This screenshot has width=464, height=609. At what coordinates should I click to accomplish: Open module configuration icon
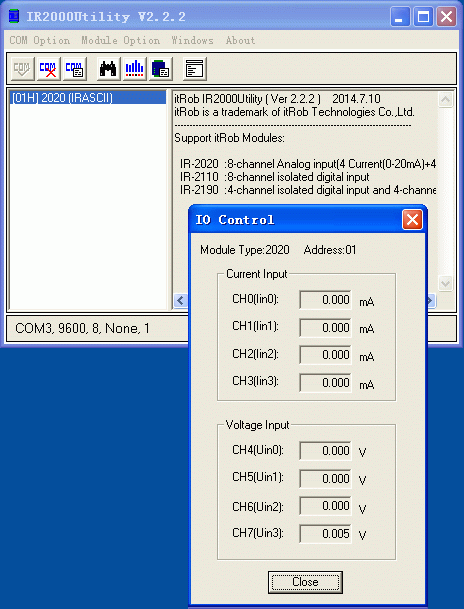[160, 69]
